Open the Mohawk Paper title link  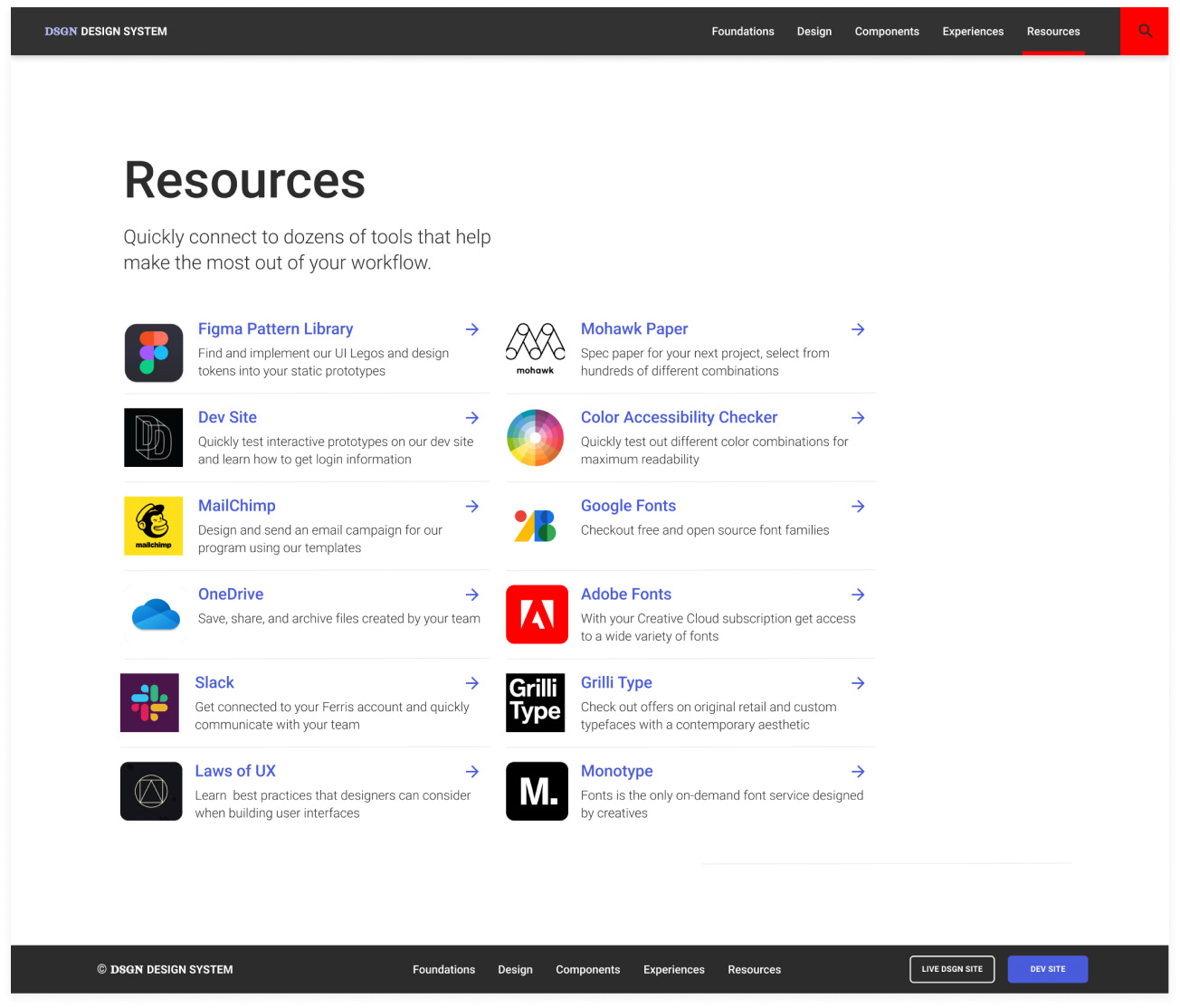pos(634,329)
